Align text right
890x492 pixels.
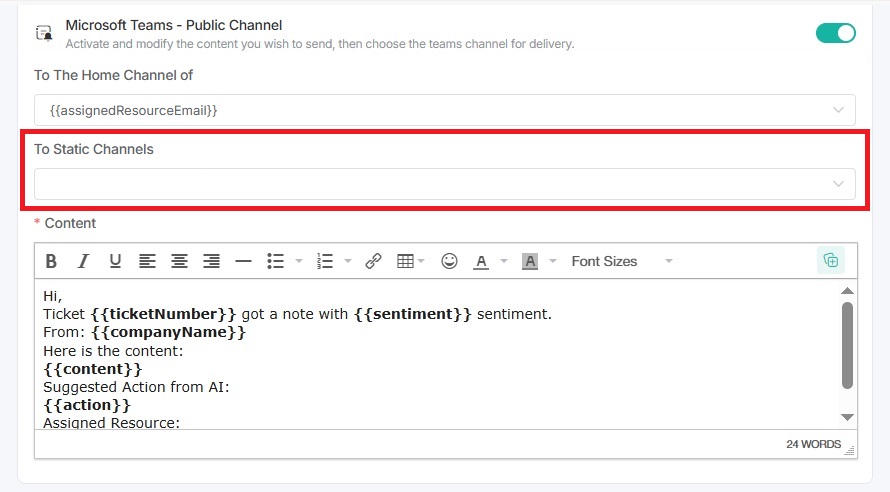[211, 261]
